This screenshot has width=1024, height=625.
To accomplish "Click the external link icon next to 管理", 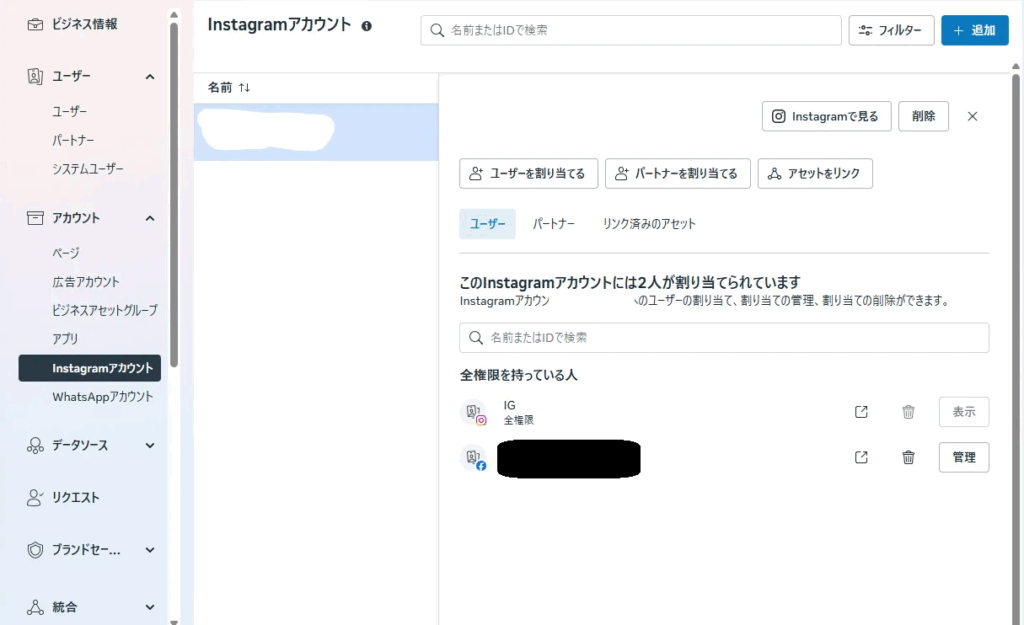I will pyautogui.click(x=861, y=457).
